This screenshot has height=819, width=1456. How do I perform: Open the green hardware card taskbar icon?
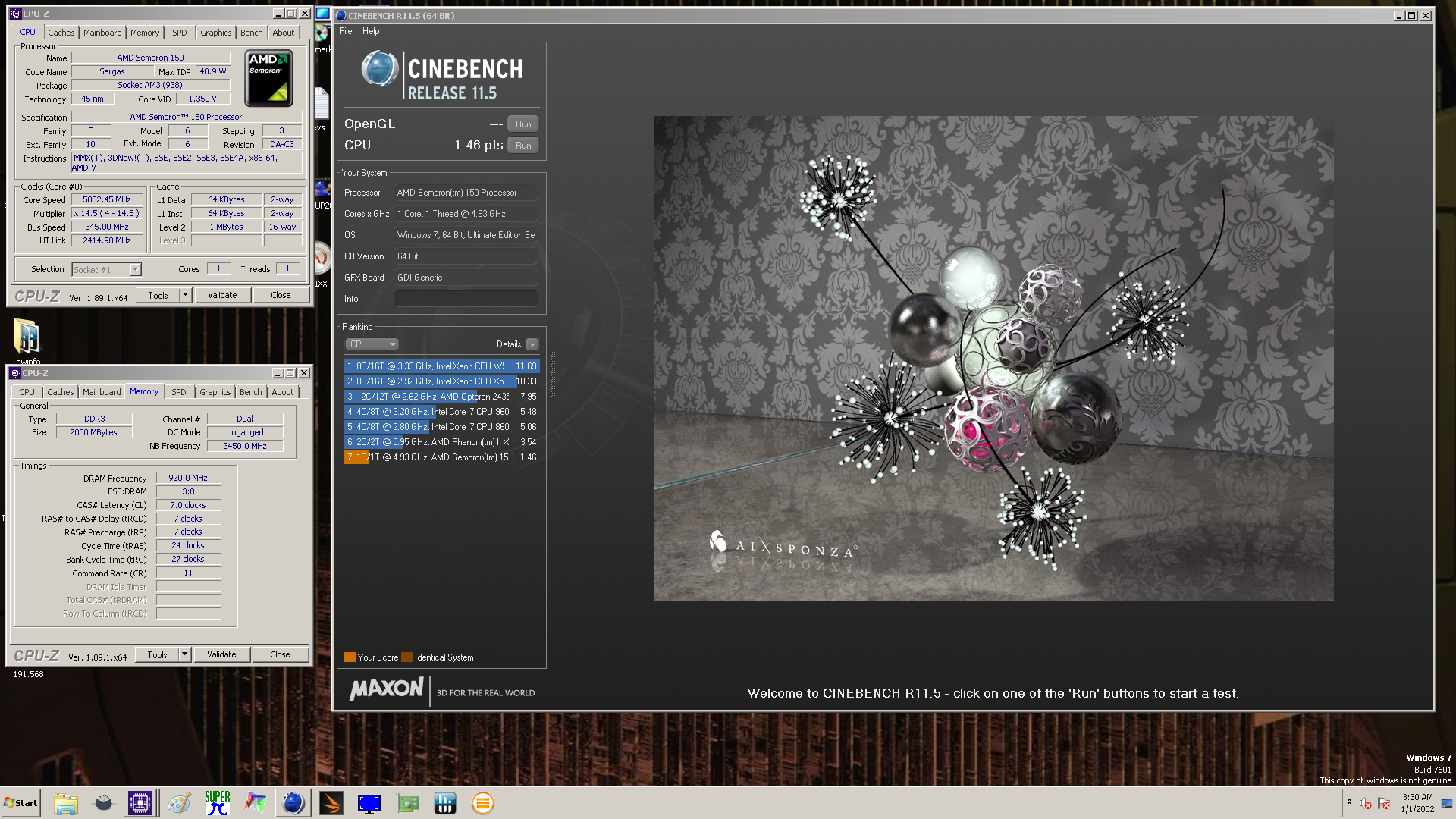407,803
